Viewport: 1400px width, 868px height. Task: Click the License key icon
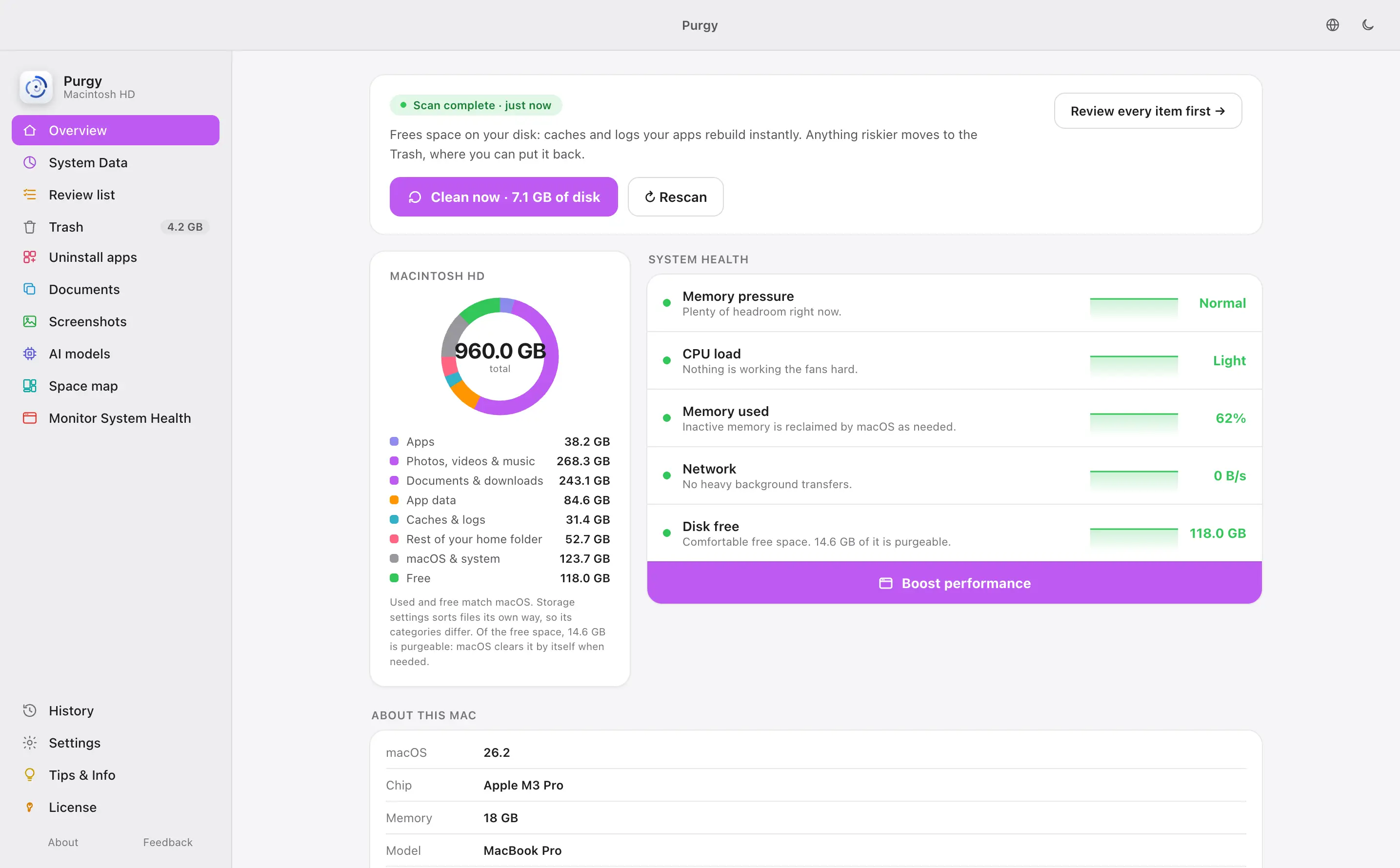30,807
